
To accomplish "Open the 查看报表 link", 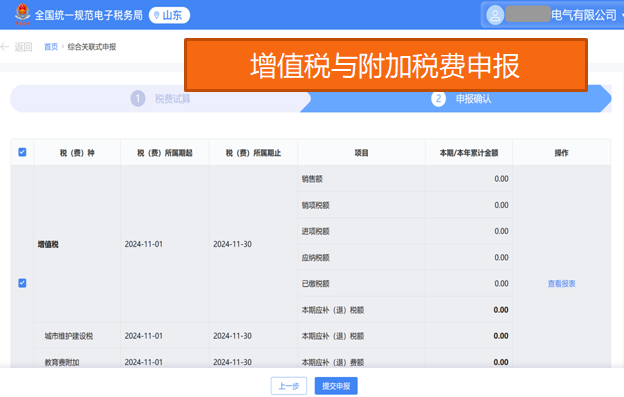I will pos(562,284).
